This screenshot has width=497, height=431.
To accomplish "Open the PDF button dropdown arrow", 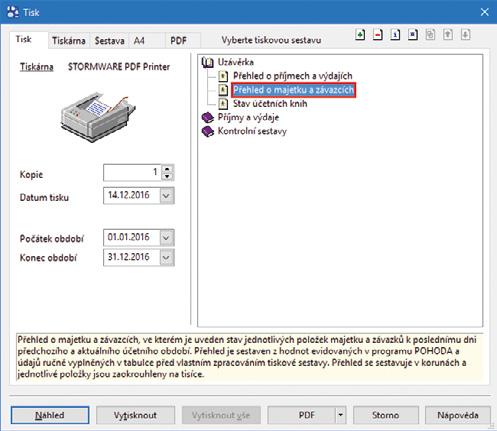I will click(x=340, y=415).
